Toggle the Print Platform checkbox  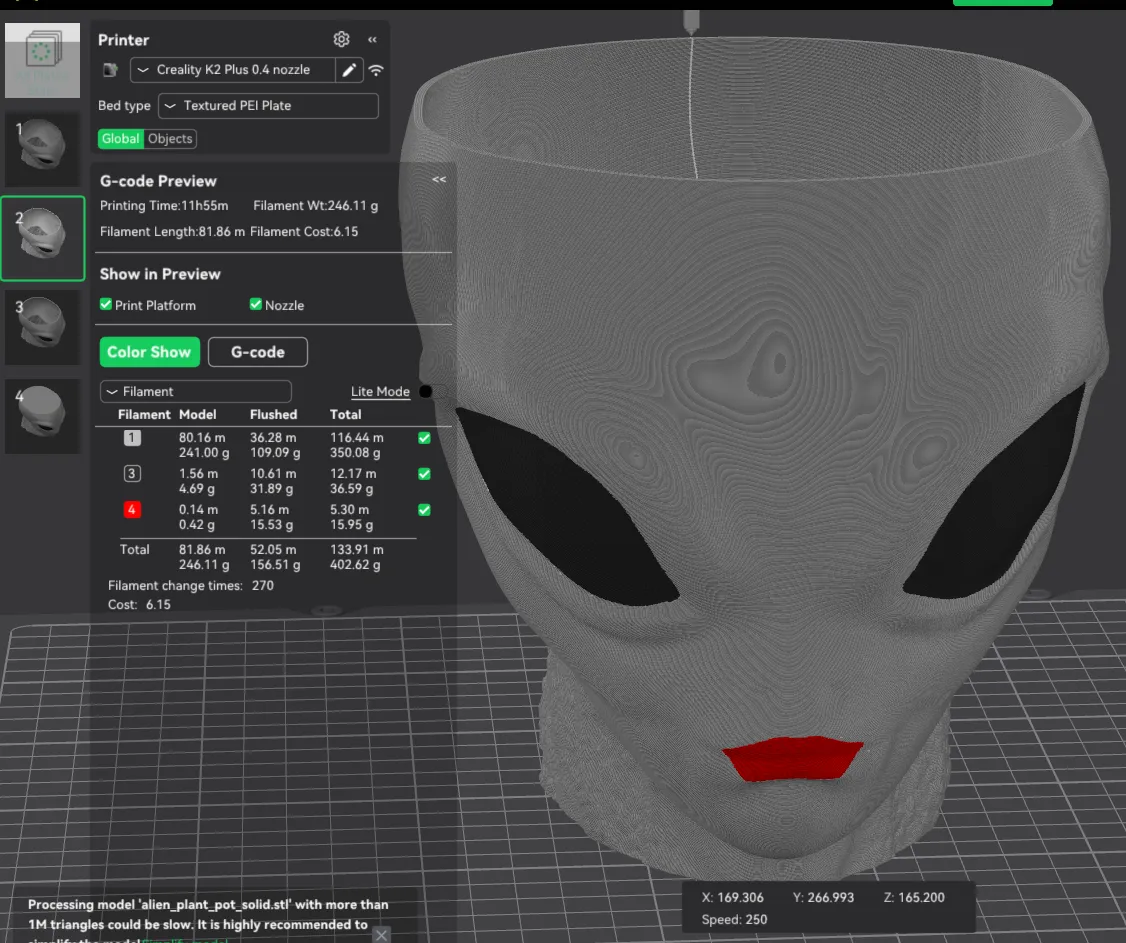(106, 305)
